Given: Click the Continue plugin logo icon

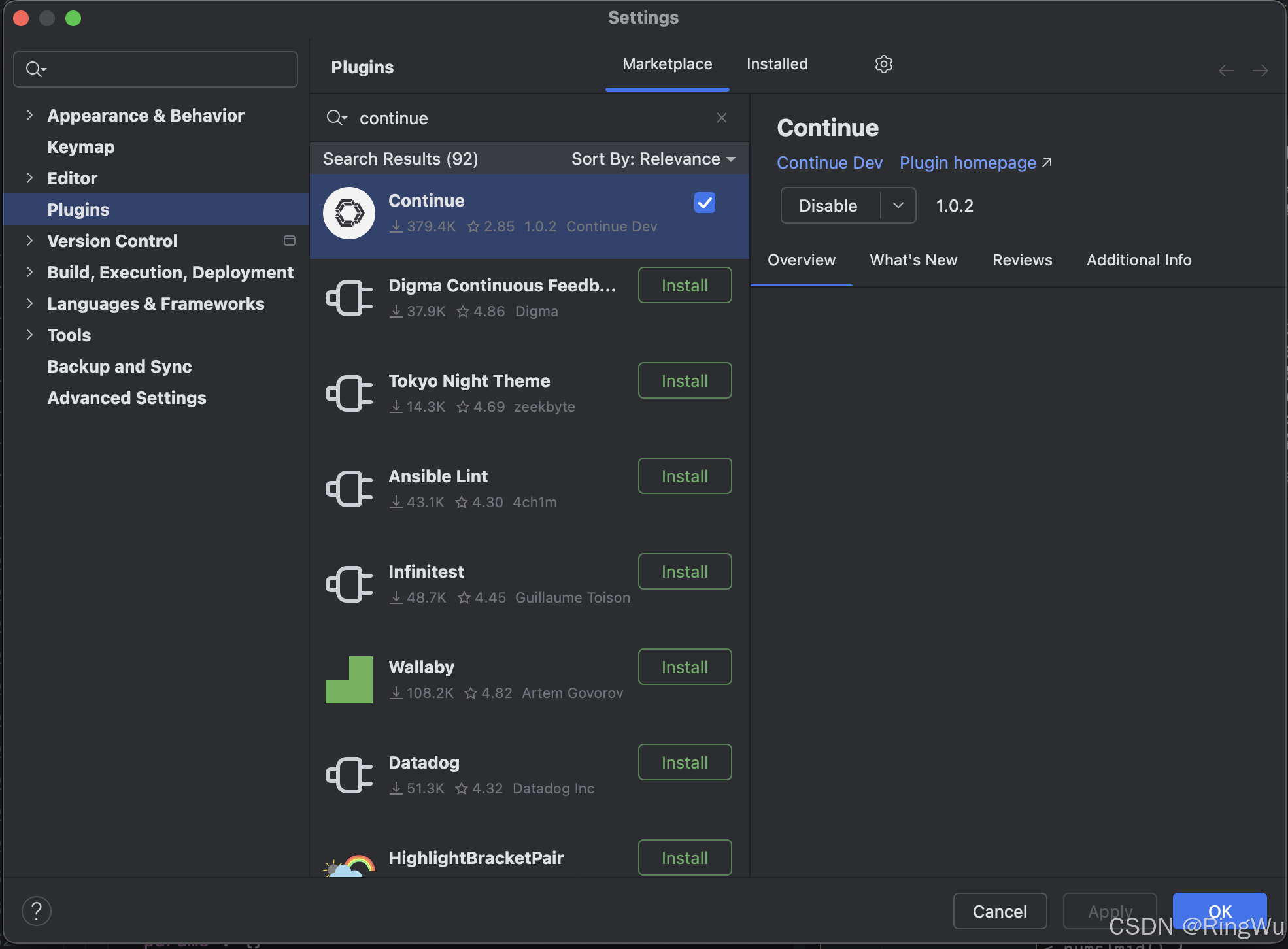Looking at the screenshot, I should (349, 213).
